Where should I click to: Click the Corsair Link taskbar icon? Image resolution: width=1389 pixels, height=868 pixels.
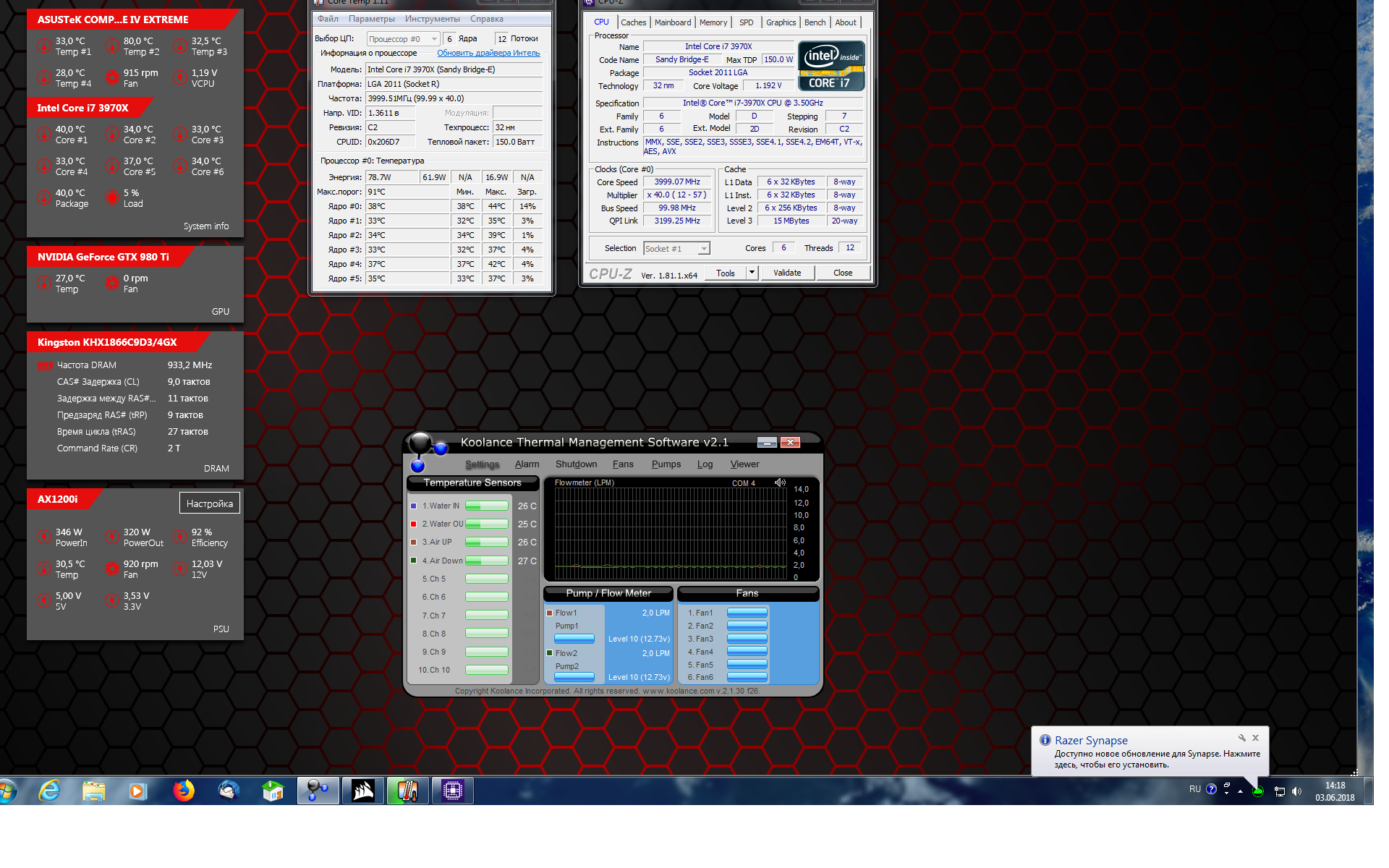tap(363, 791)
